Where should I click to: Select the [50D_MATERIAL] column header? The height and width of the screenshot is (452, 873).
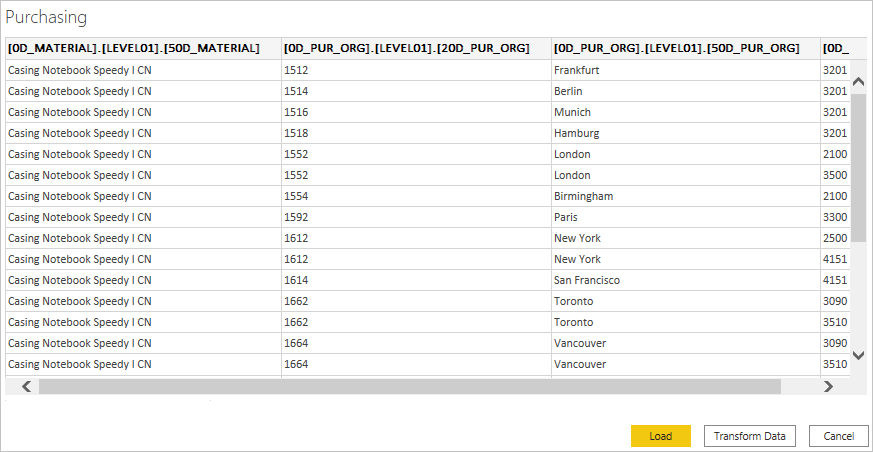point(134,48)
